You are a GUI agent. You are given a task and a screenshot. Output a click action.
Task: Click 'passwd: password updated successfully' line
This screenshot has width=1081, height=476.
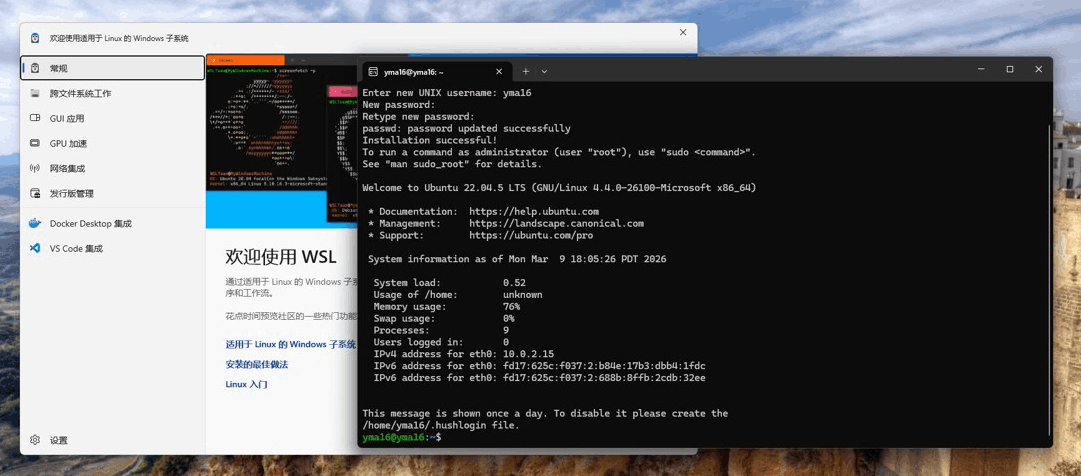tap(466, 128)
